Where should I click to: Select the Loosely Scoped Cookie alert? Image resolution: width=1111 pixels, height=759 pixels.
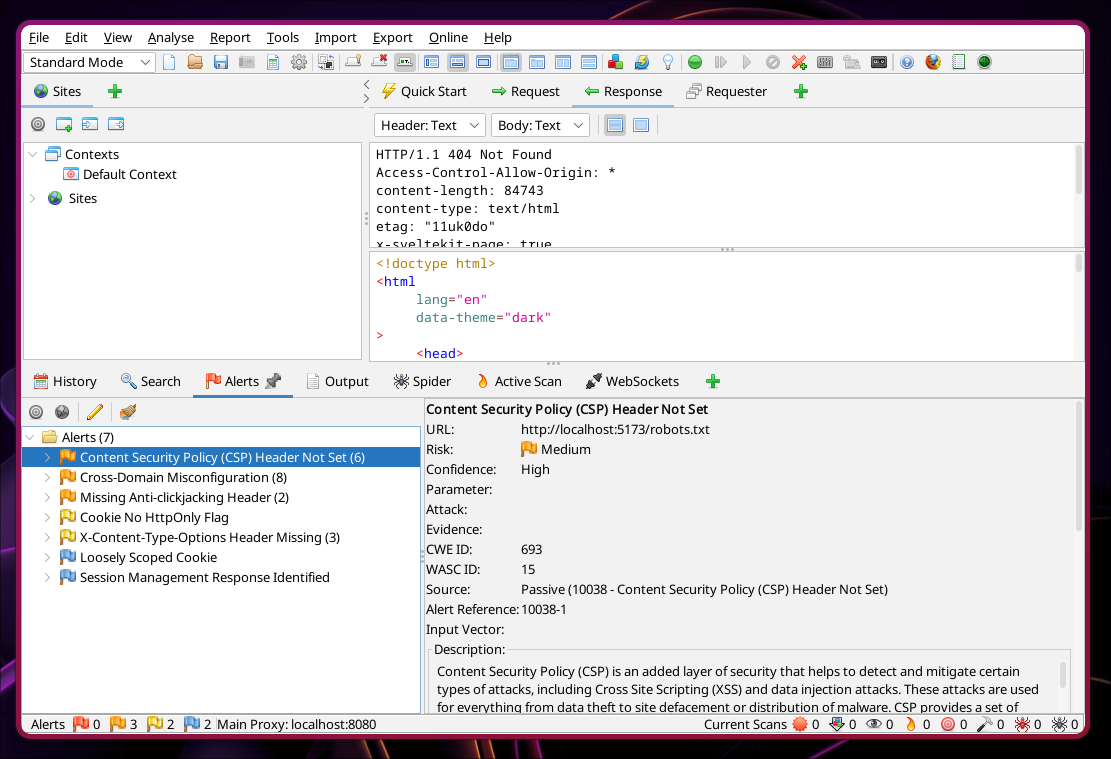(148, 558)
